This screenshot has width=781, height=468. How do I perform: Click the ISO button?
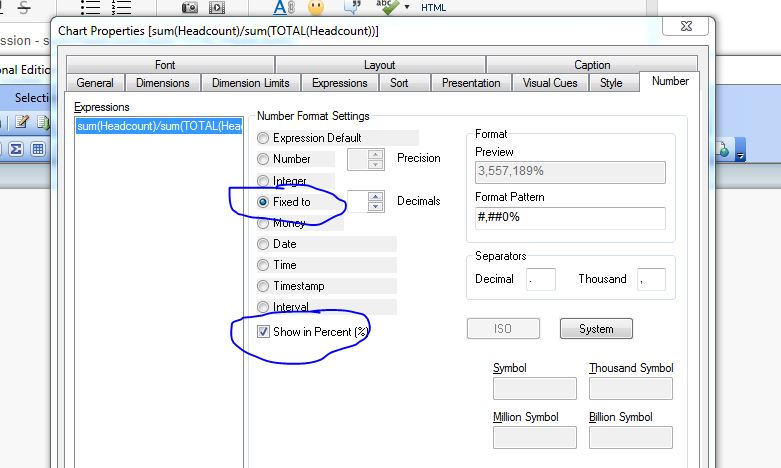coord(503,329)
